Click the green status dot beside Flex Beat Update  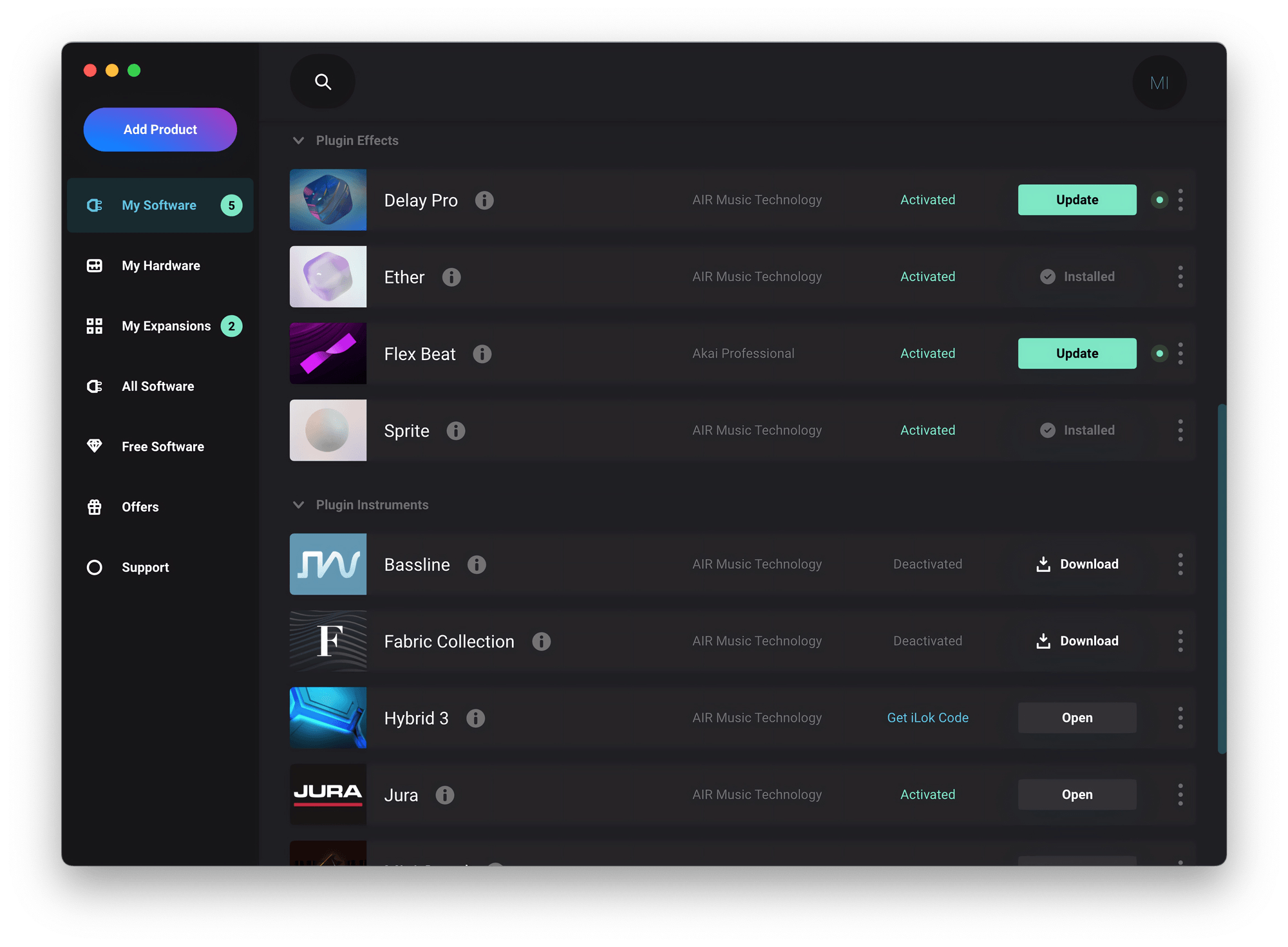(1159, 354)
